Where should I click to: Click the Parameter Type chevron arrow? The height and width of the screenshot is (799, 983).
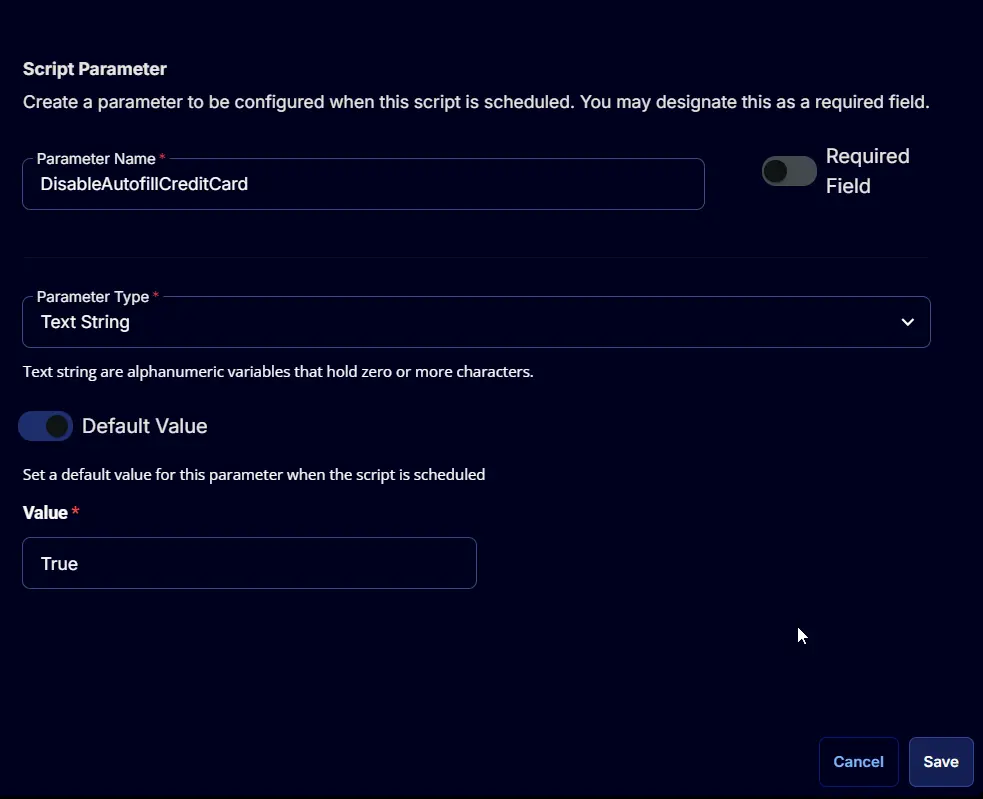click(907, 322)
